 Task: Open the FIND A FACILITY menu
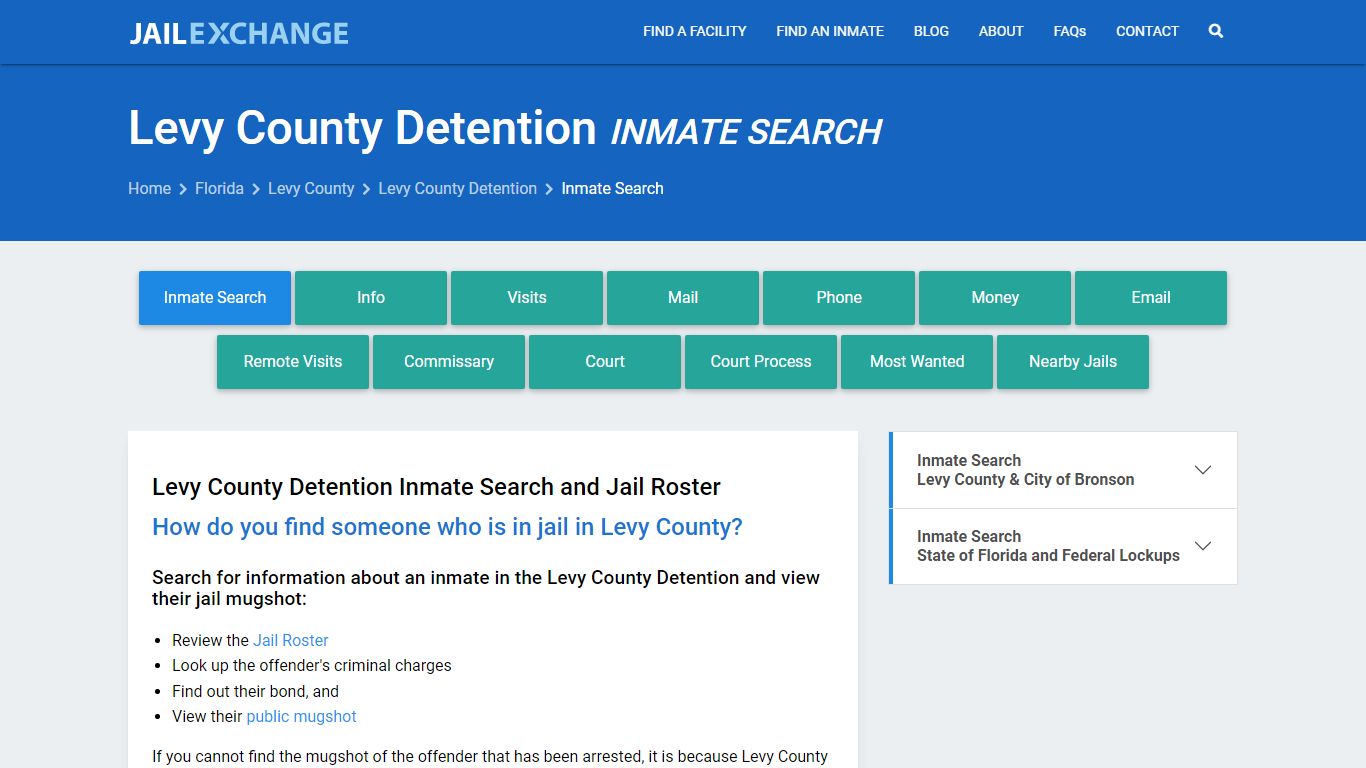coord(694,31)
